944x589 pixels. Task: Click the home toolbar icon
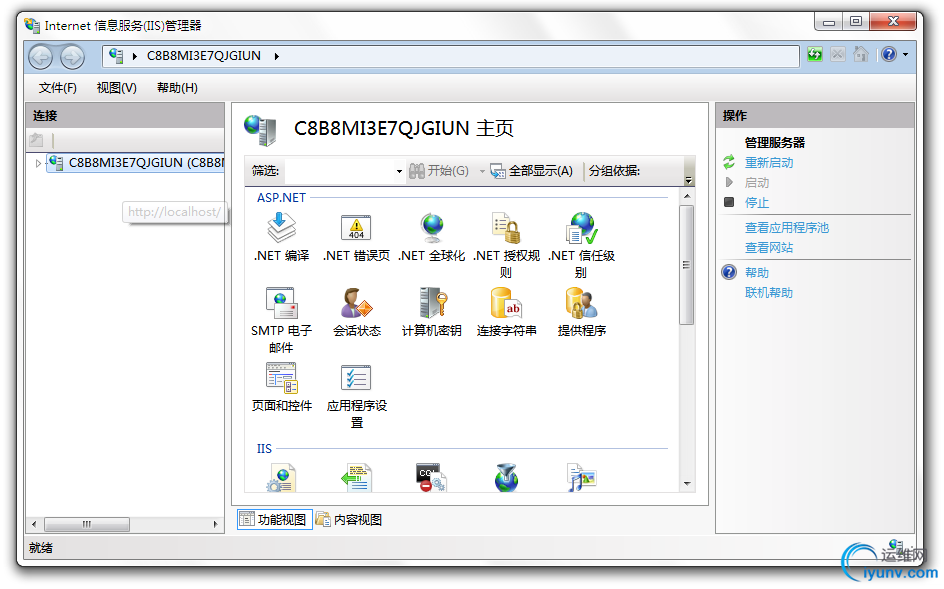(x=861, y=55)
